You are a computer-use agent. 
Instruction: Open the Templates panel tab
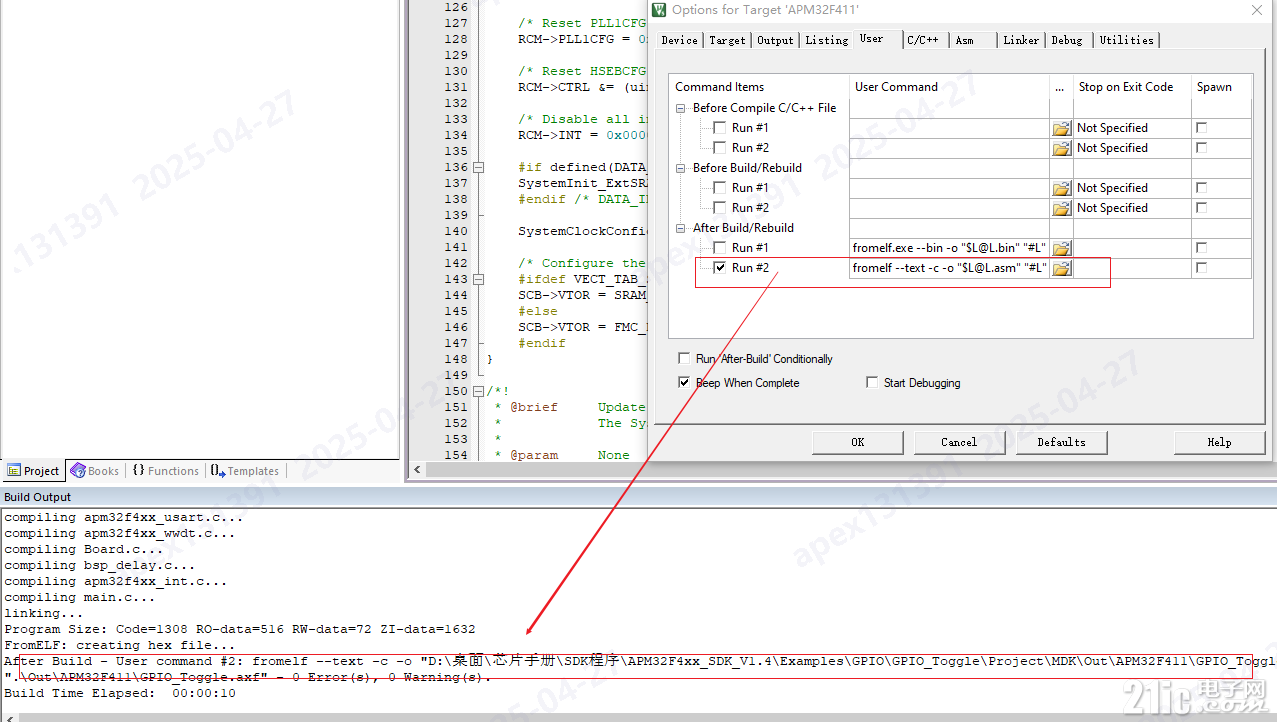[245, 471]
